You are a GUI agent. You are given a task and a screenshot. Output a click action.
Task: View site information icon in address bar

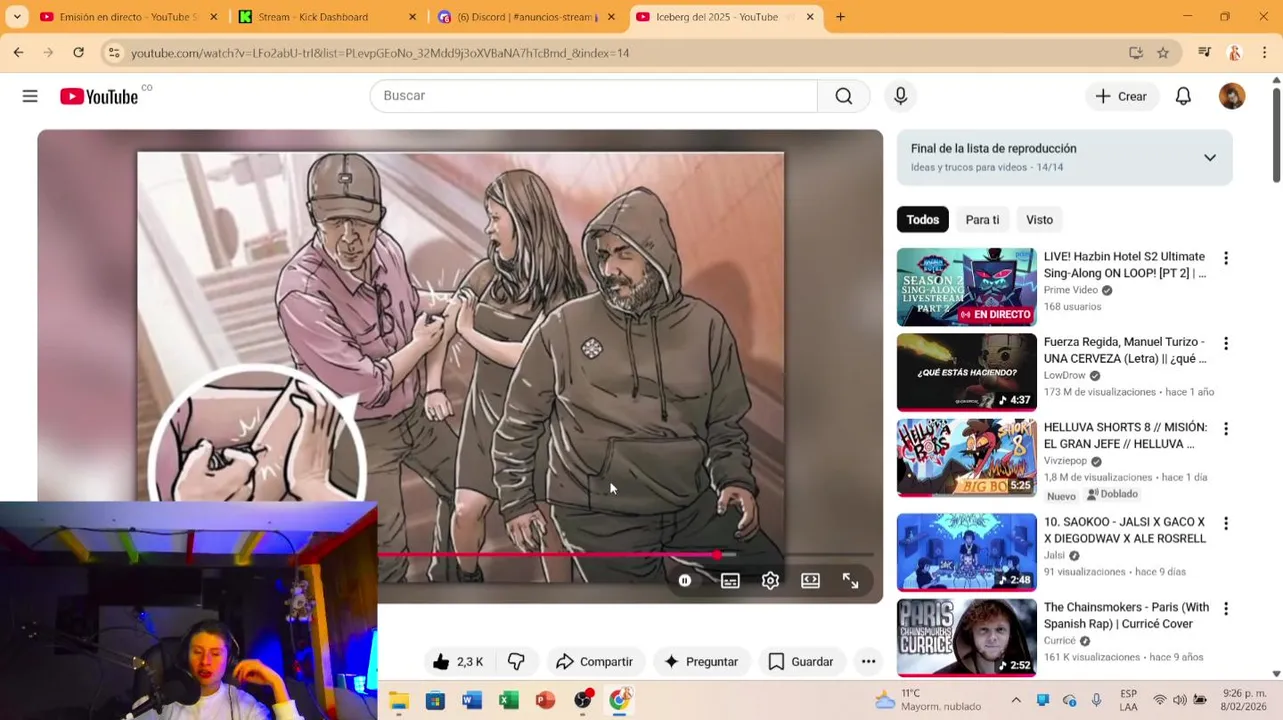click(114, 53)
